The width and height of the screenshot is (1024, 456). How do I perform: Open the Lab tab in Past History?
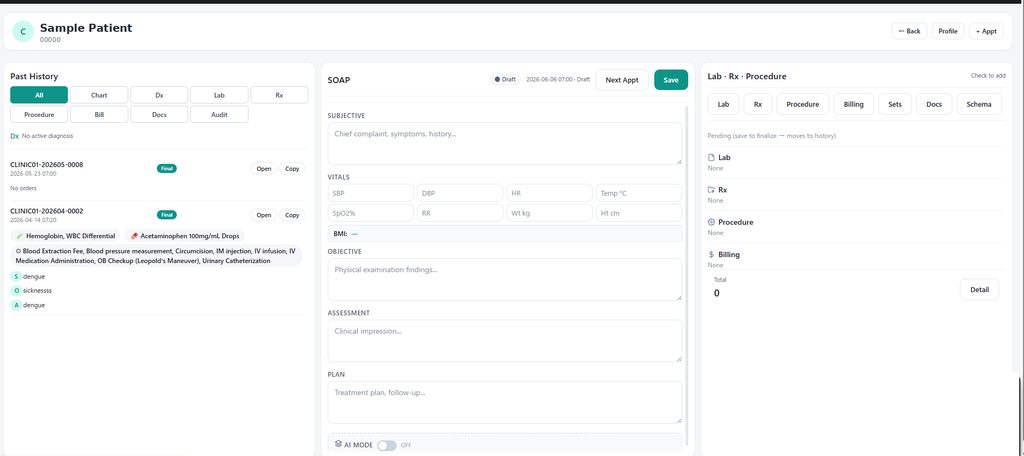point(219,95)
